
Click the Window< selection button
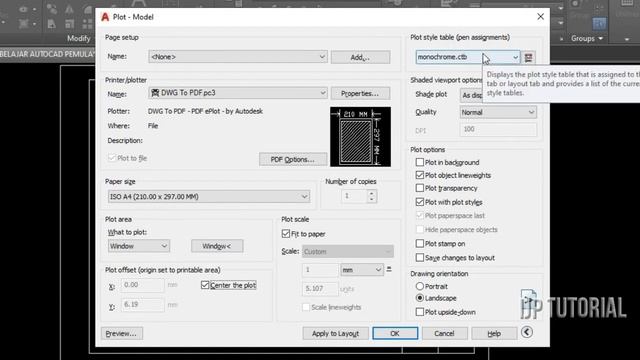[x=217, y=246]
